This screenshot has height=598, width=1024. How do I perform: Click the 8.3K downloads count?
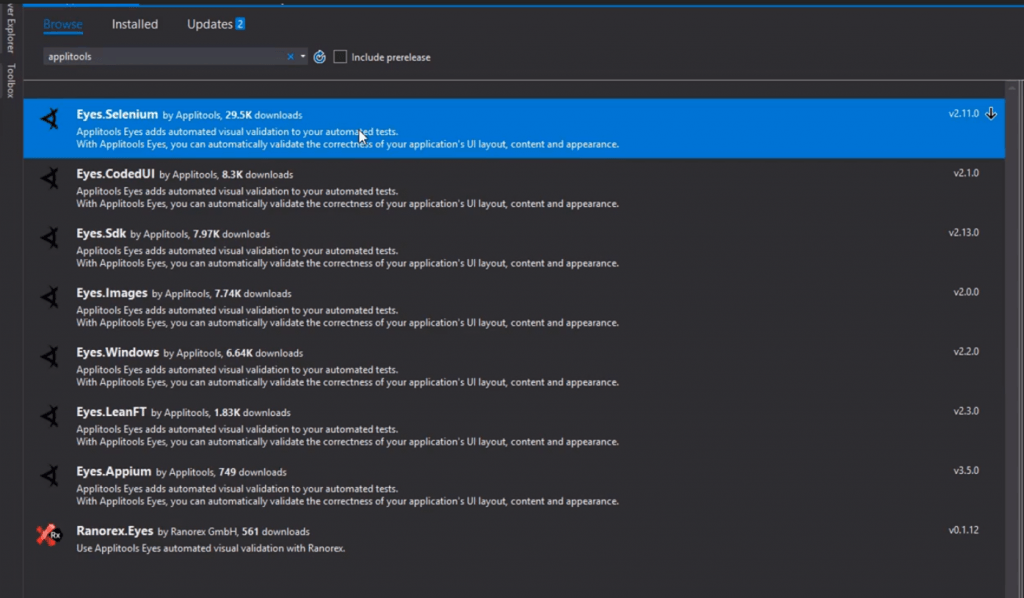(x=257, y=174)
